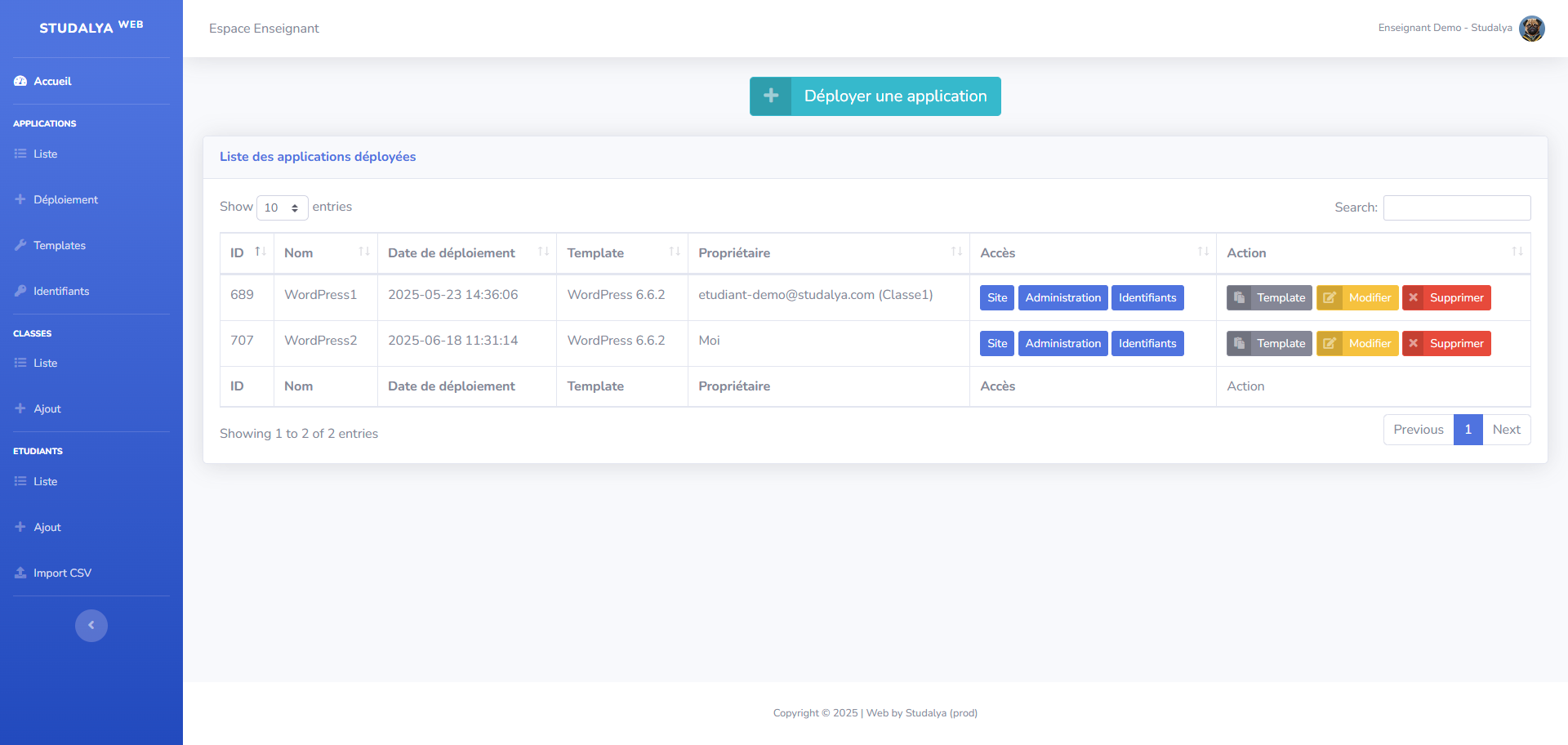1568x745 pixels.
Task: Click Modifier edit icon for WordPress2
Action: click(1329, 344)
